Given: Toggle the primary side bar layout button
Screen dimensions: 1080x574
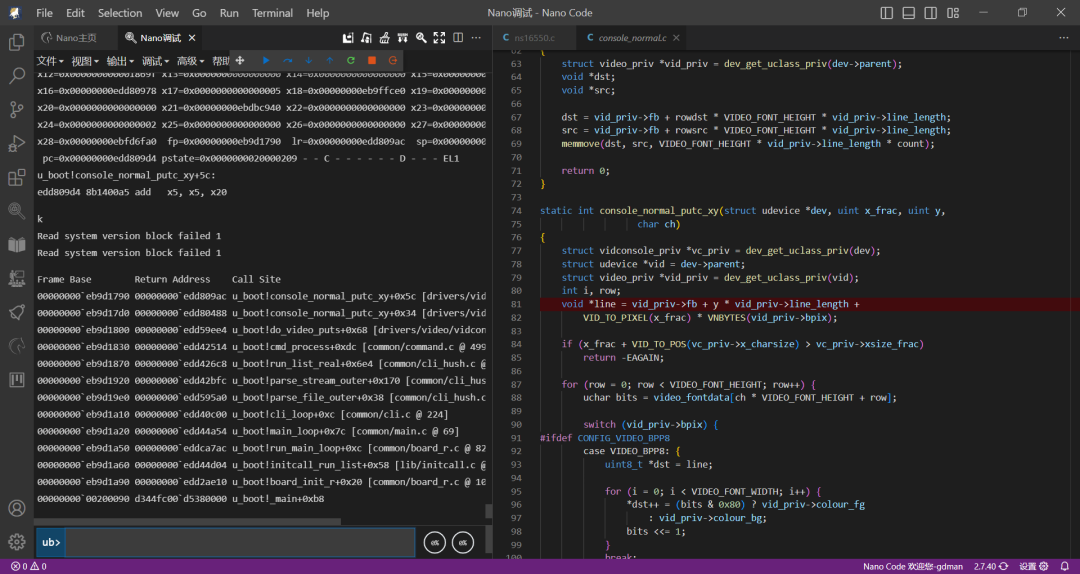Looking at the screenshot, I should pyautogui.click(x=887, y=13).
